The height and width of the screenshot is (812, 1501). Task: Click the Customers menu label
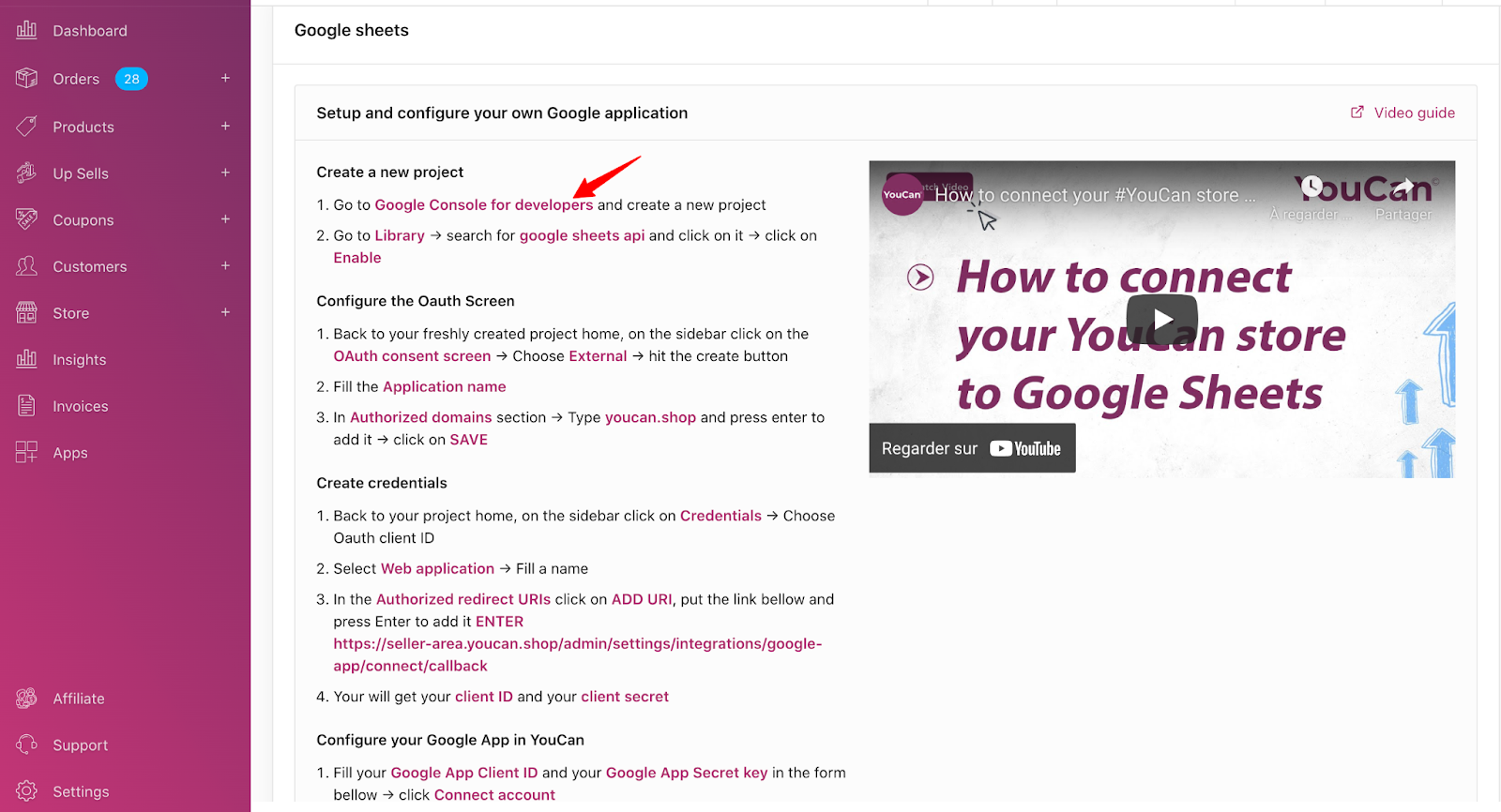pos(90,266)
